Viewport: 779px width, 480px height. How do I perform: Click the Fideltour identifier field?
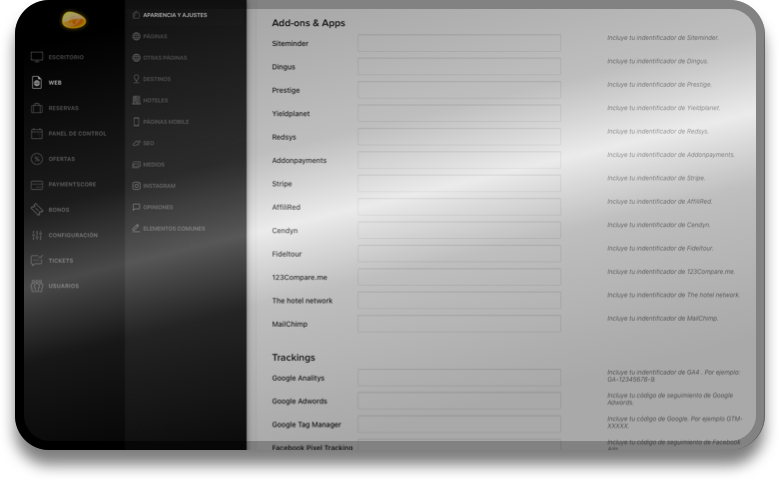tap(459, 253)
